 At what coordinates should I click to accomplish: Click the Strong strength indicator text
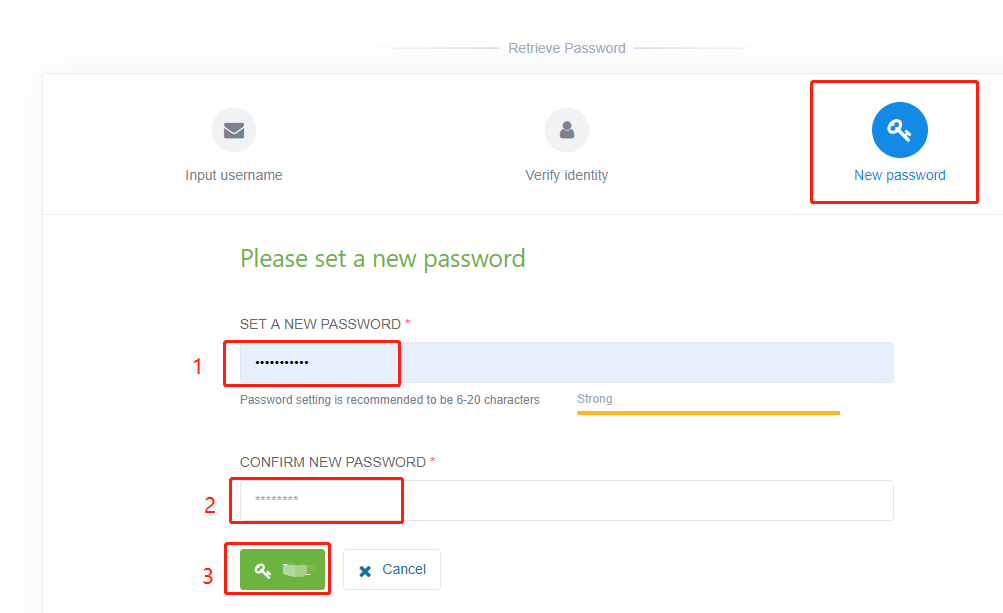point(594,399)
